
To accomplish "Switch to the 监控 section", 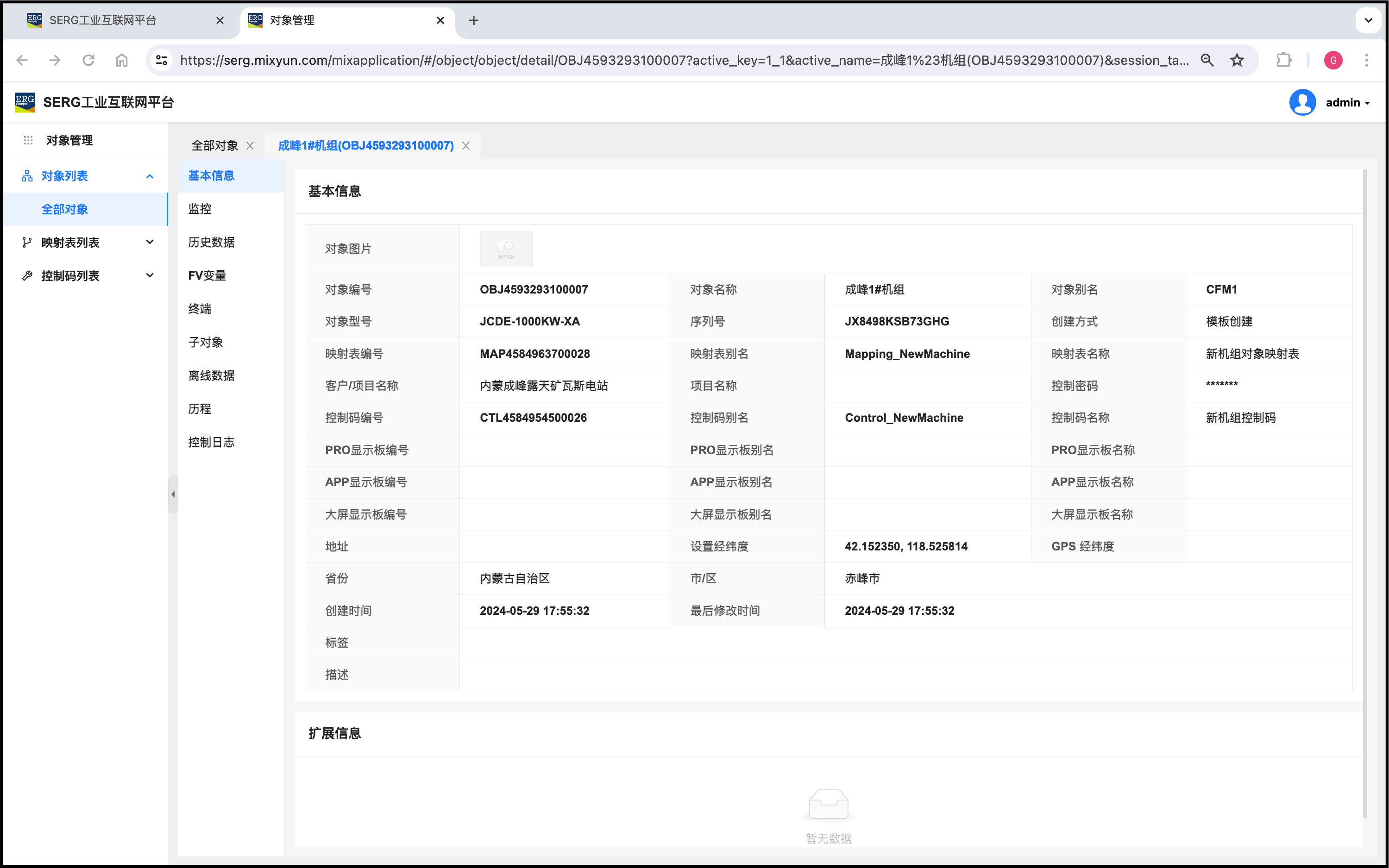I will (200, 208).
